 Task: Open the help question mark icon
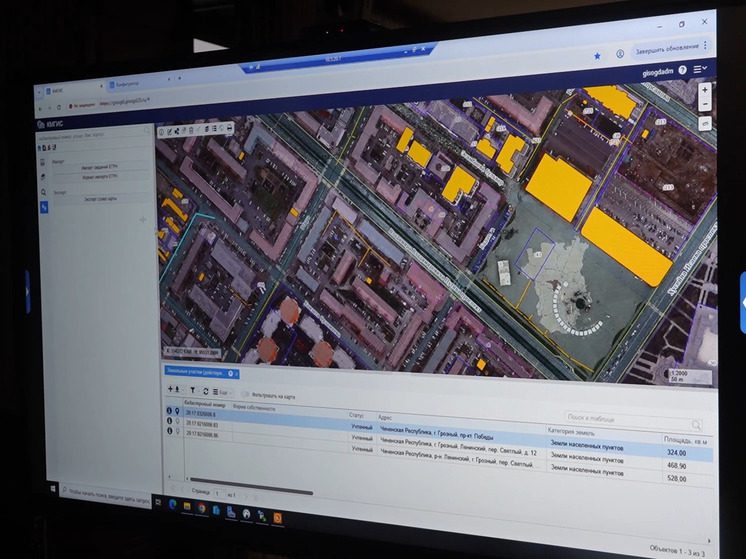tap(683, 70)
